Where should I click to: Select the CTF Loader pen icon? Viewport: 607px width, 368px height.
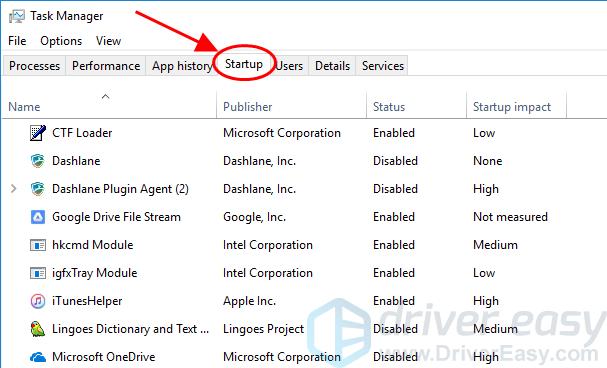click(x=38, y=133)
